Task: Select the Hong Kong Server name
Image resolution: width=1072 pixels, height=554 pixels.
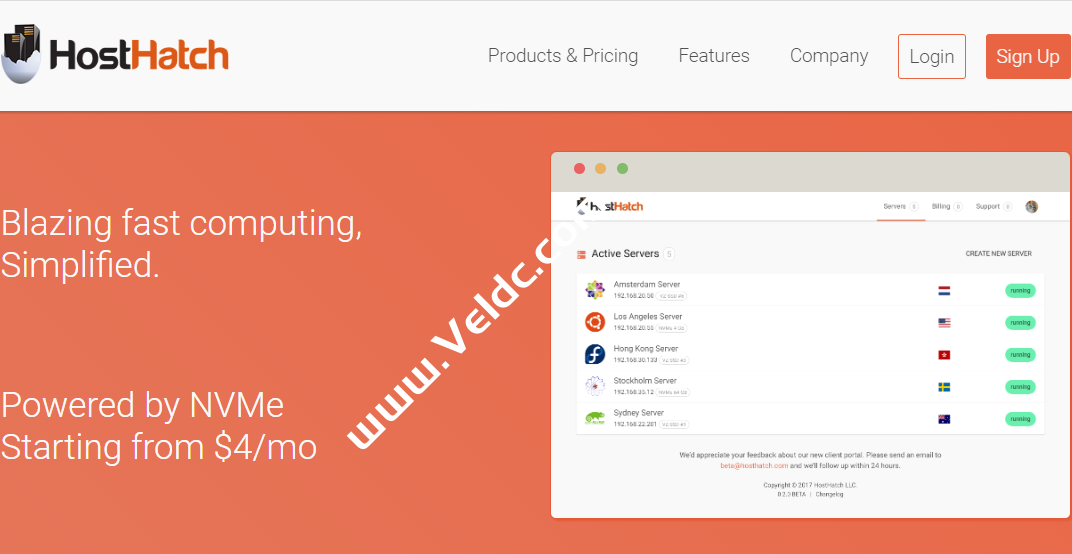Action: (x=645, y=349)
